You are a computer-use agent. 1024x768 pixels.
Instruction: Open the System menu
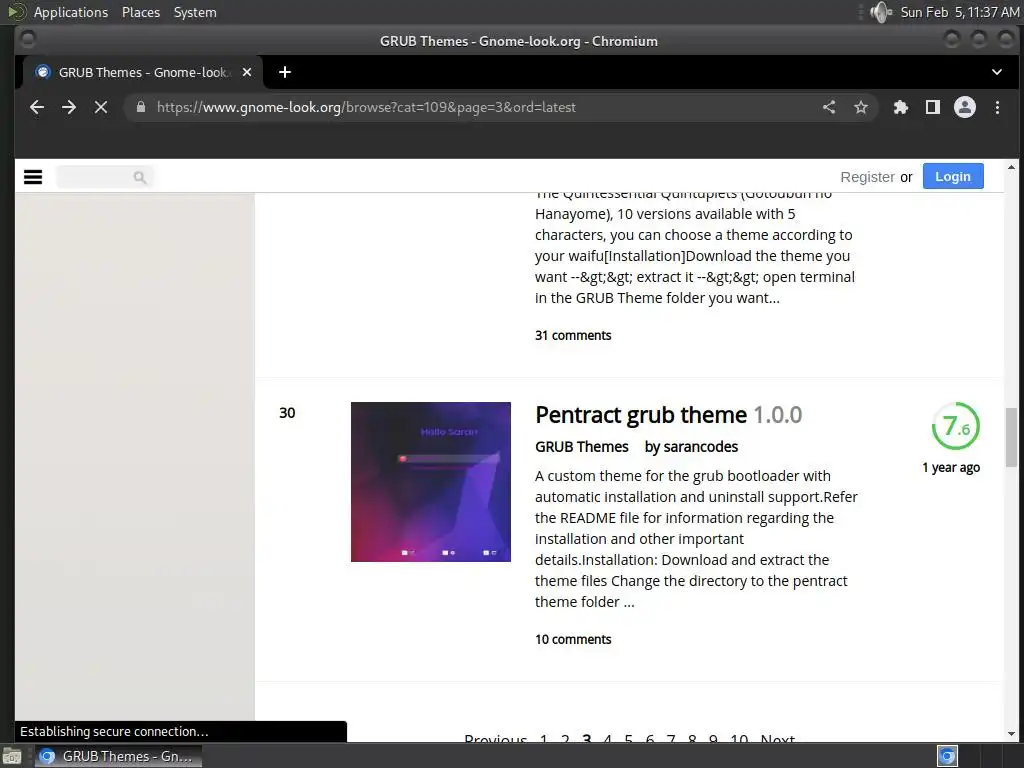click(x=195, y=12)
